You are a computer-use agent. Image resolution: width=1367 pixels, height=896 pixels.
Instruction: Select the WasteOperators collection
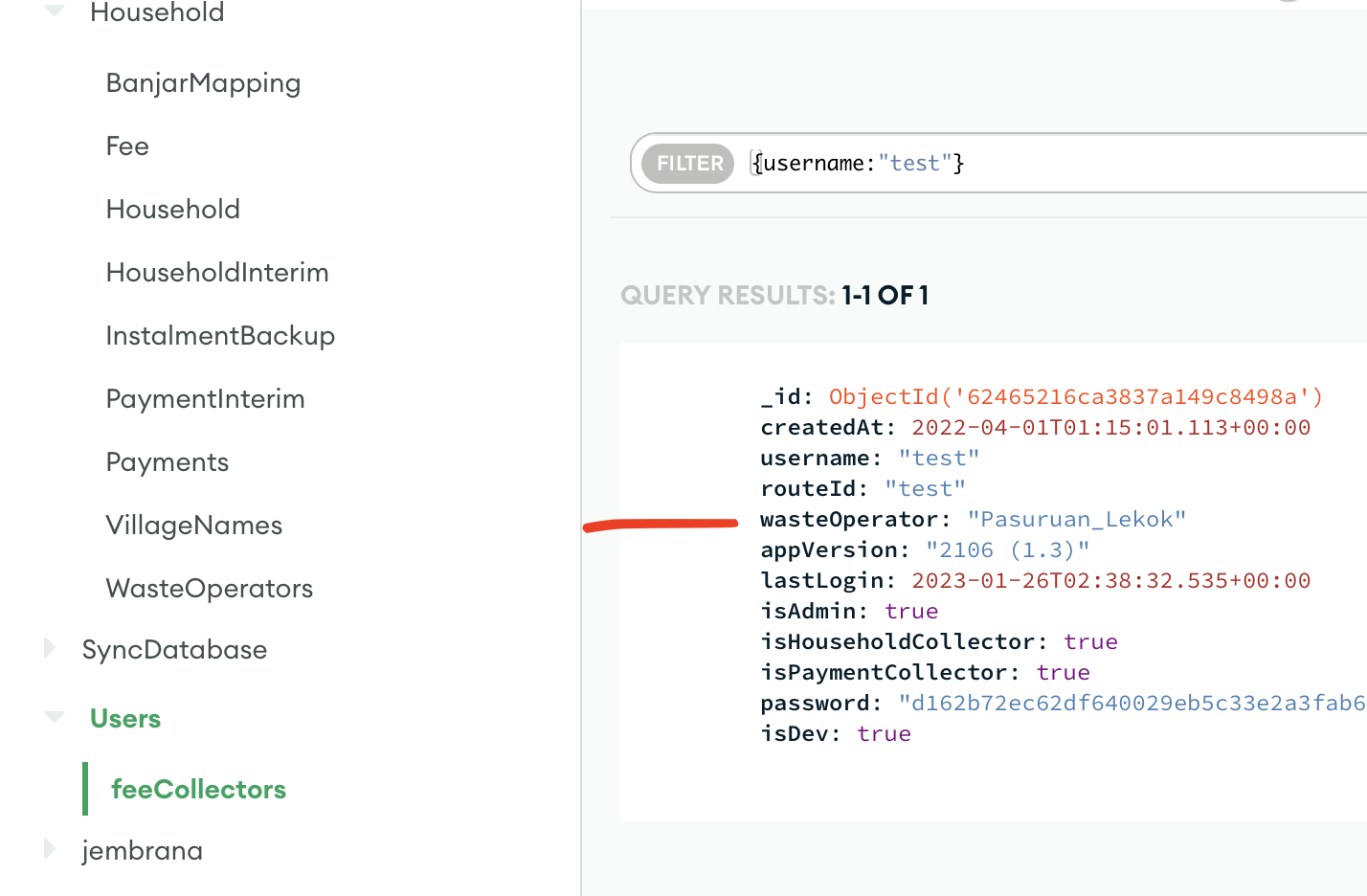[x=210, y=589]
